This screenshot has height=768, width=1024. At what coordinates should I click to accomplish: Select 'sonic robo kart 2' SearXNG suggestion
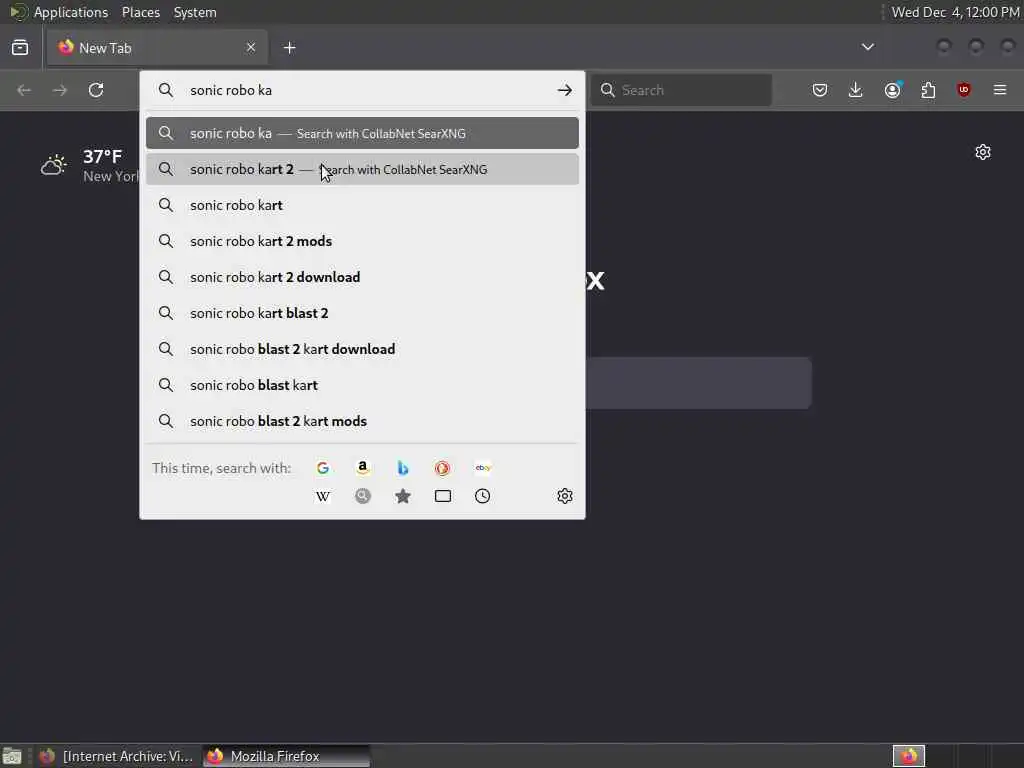point(362,169)
